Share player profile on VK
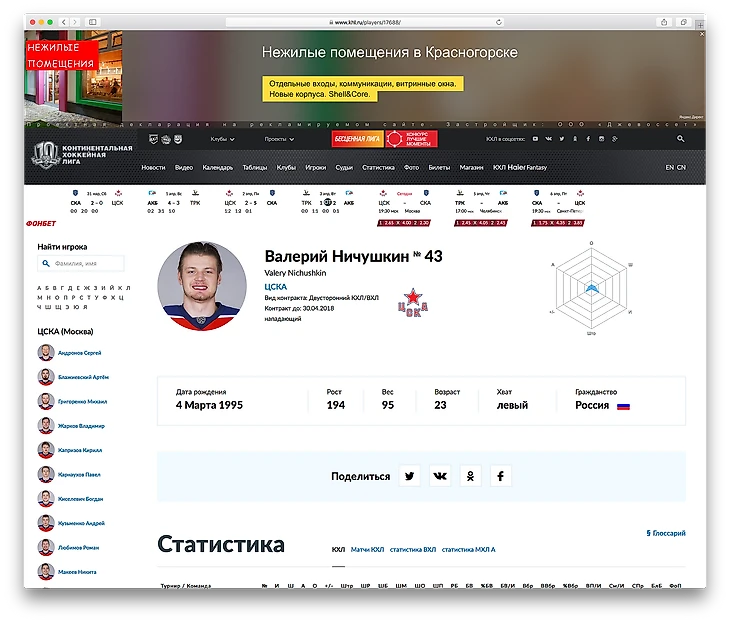Screen dimensions: 730x623 click(x=440, y=476)
